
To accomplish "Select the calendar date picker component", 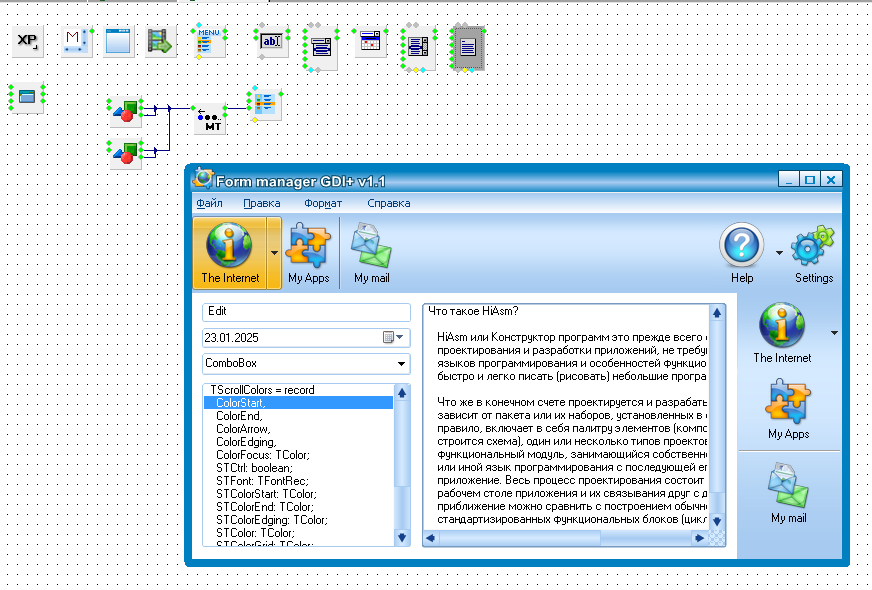I will [x=370, y=41].
